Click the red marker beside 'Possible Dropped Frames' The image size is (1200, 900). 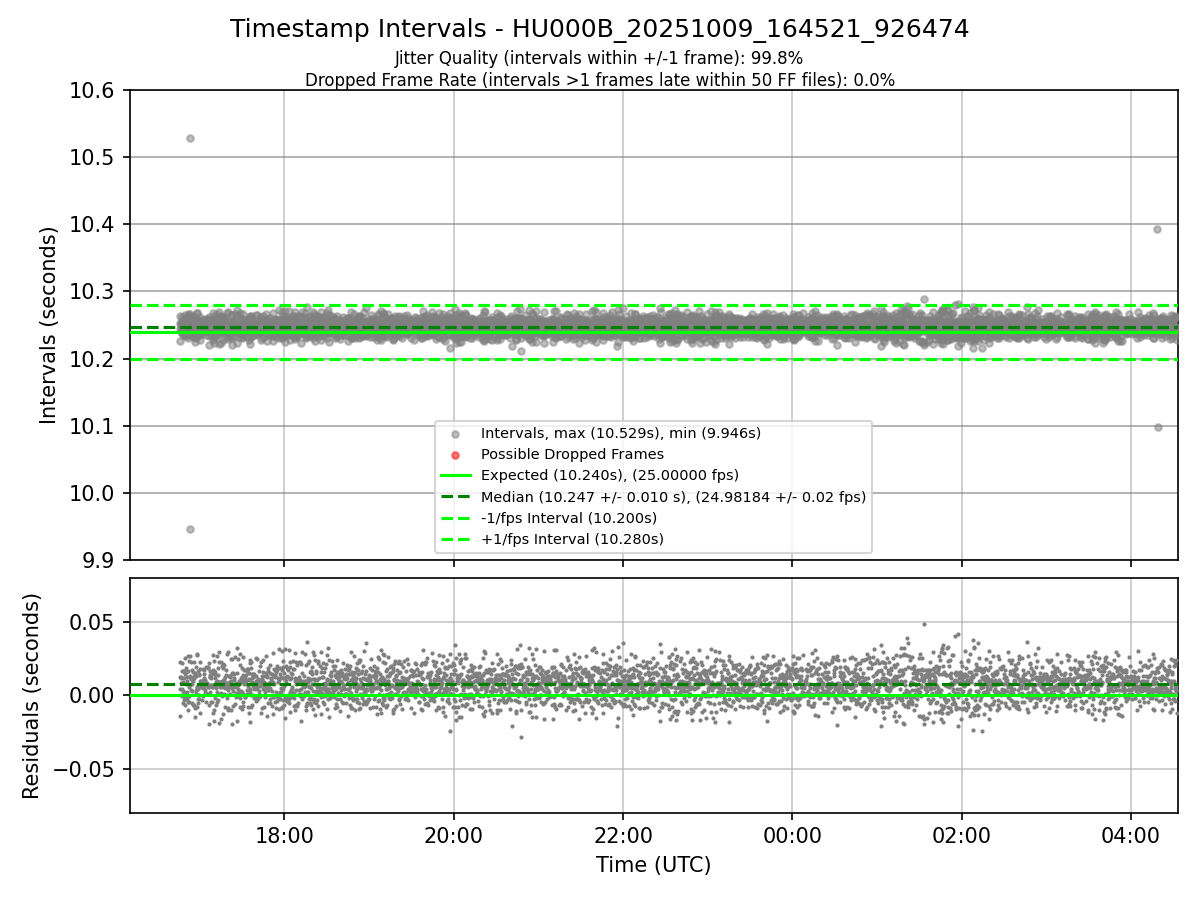[455, 455]
